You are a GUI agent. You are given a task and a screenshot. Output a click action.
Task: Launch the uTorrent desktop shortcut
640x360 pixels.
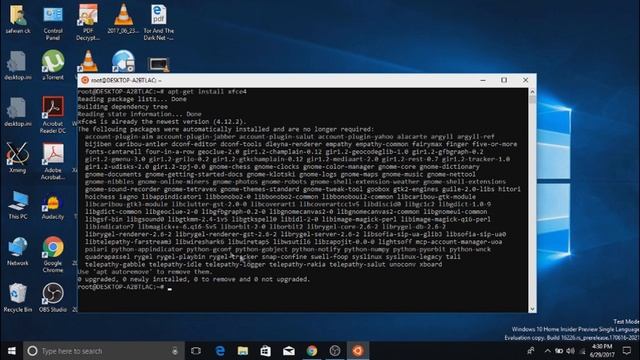pos(53,64)
